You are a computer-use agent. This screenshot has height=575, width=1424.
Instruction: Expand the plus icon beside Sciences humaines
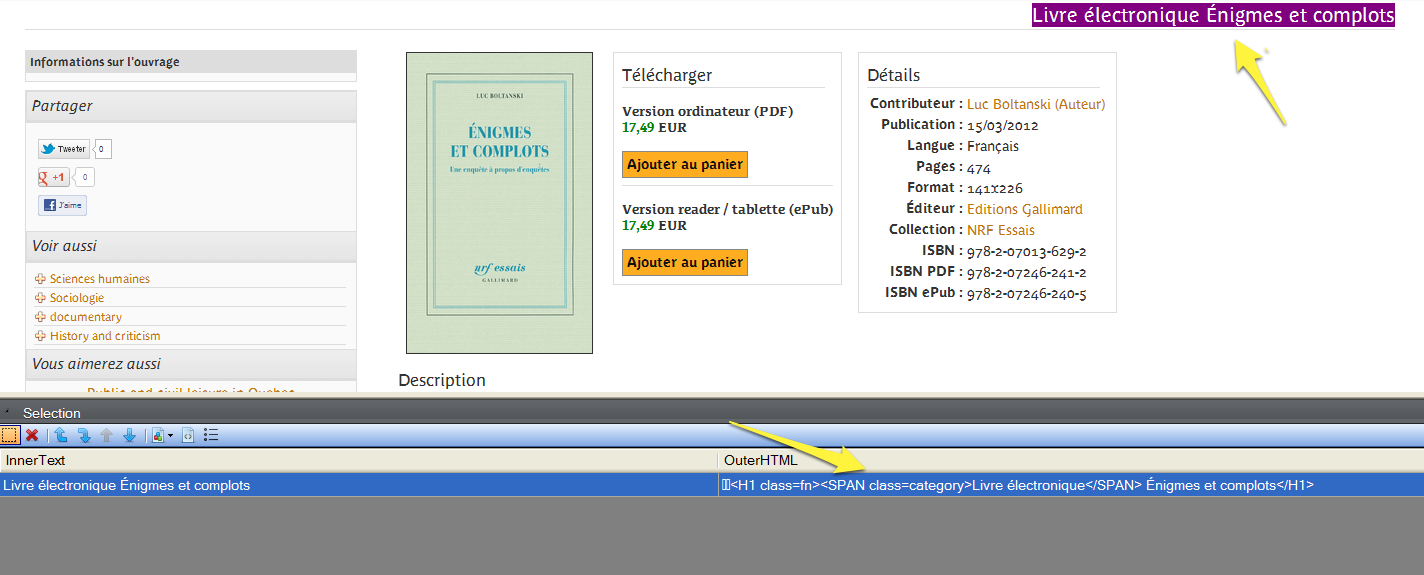(x=40, y=279)
